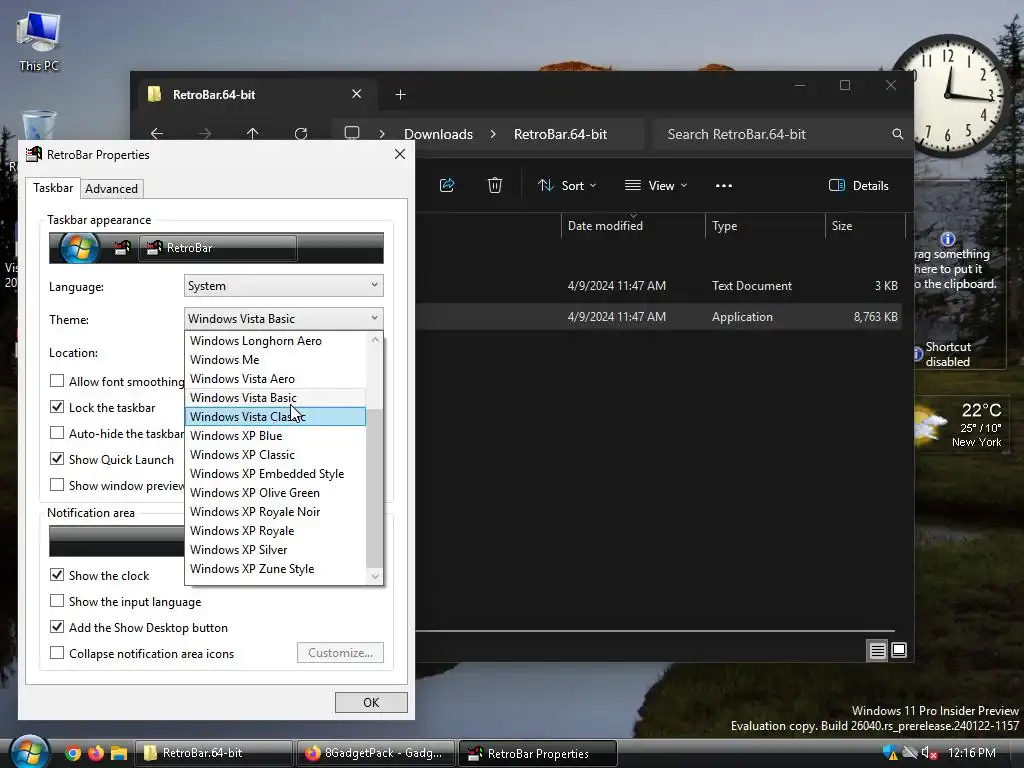Switch to the Taskbar tab

click(x=53, y=187)
